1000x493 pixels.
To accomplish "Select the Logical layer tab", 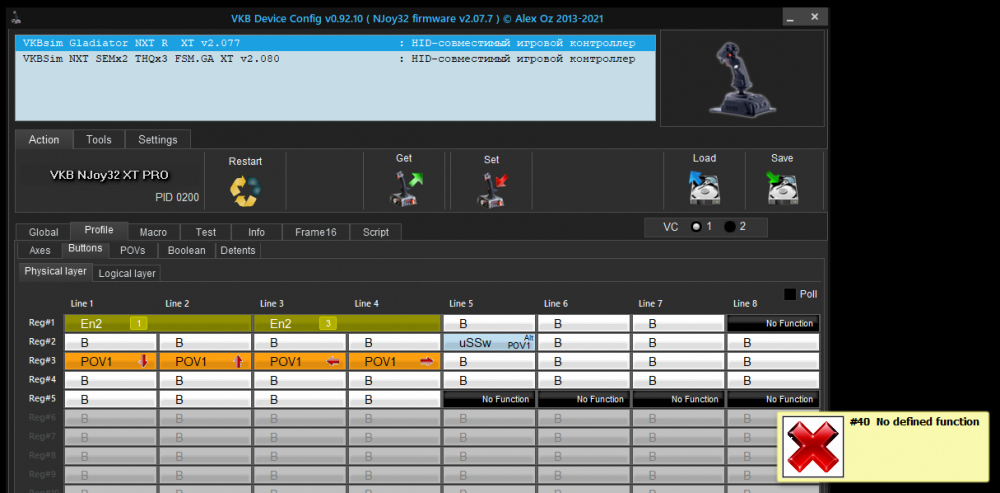I will click(x=127, y=274).
